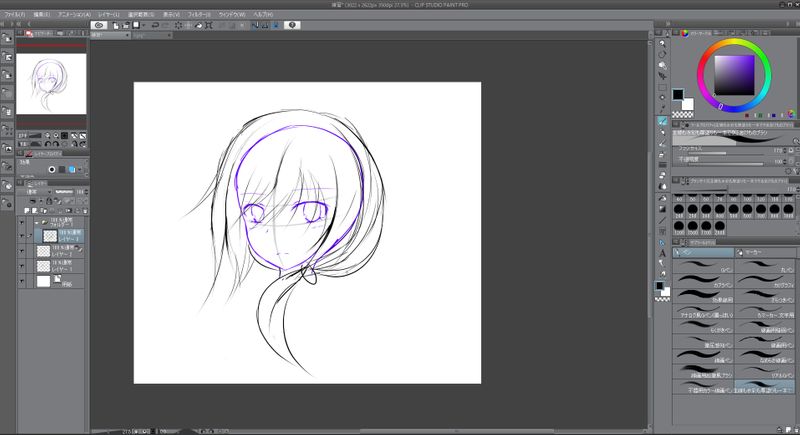Toggle visibility of the paper layer
This screenshot has width=800, height=435.
click(22, 282)
